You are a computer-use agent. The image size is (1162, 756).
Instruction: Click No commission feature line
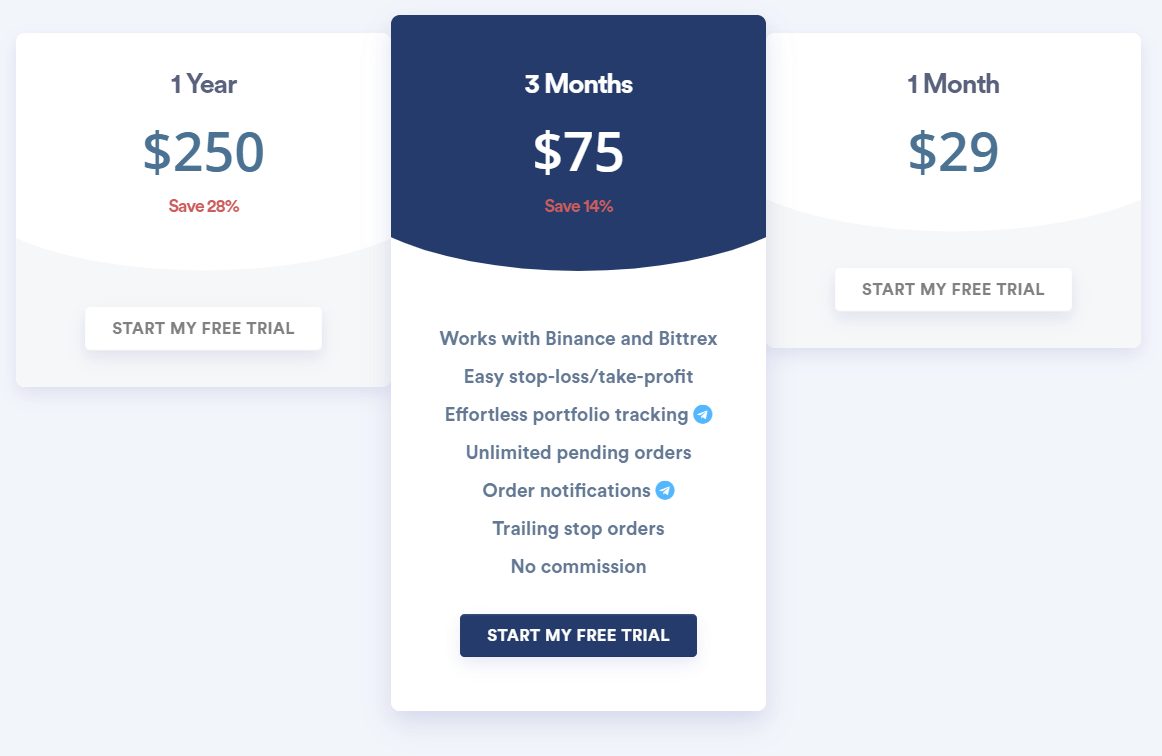(579, 566)
